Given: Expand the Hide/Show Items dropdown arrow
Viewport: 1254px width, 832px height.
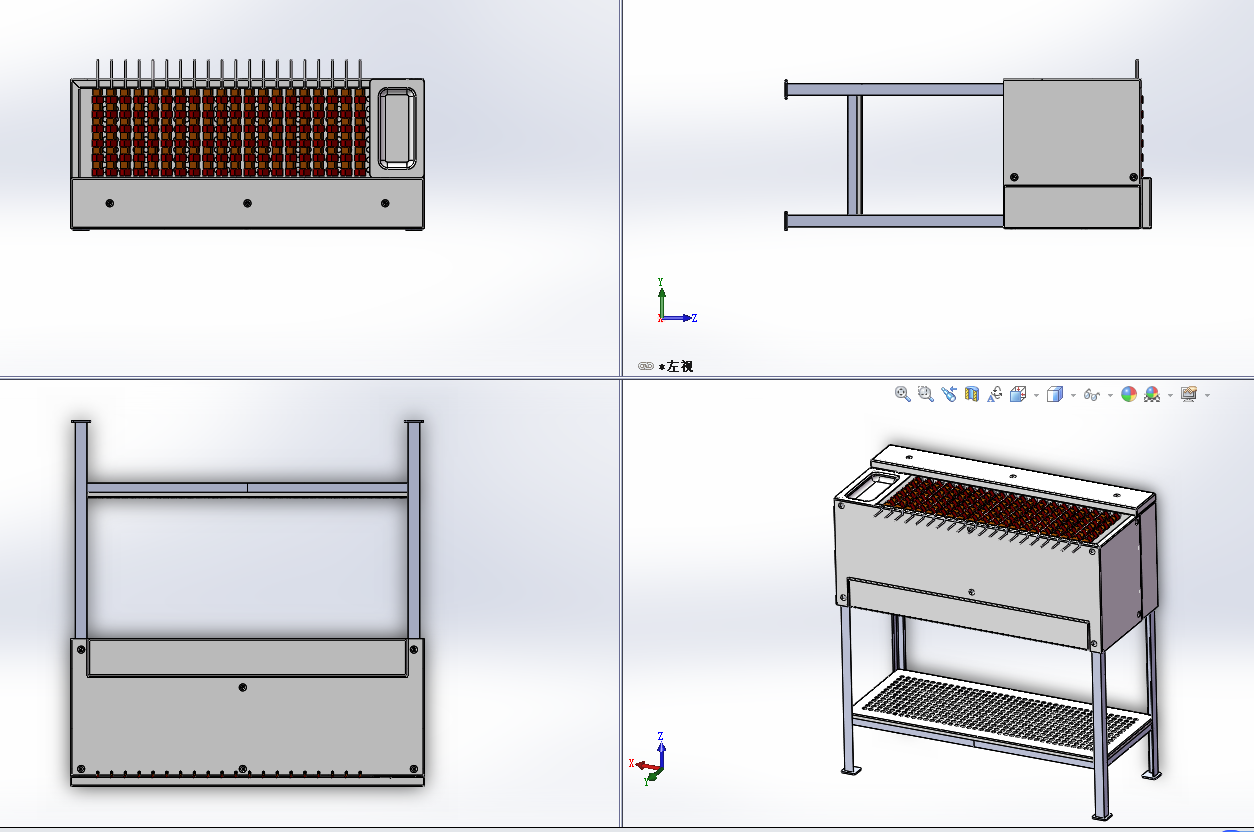Looking at the screenshot, I should 1110,395.
